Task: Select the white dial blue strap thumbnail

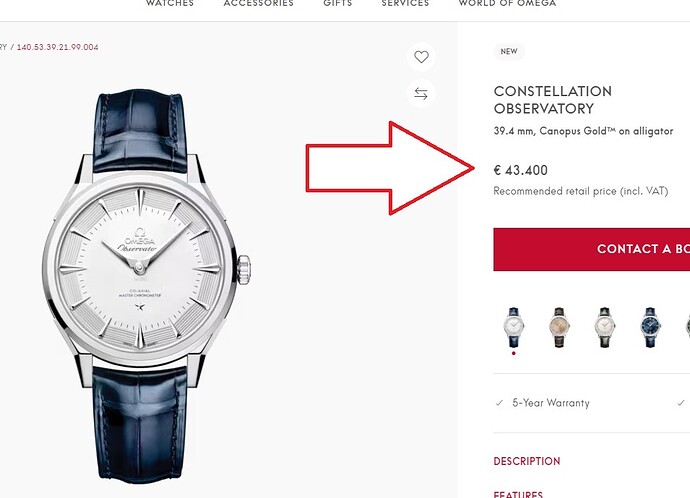Action: pos(514,326)
